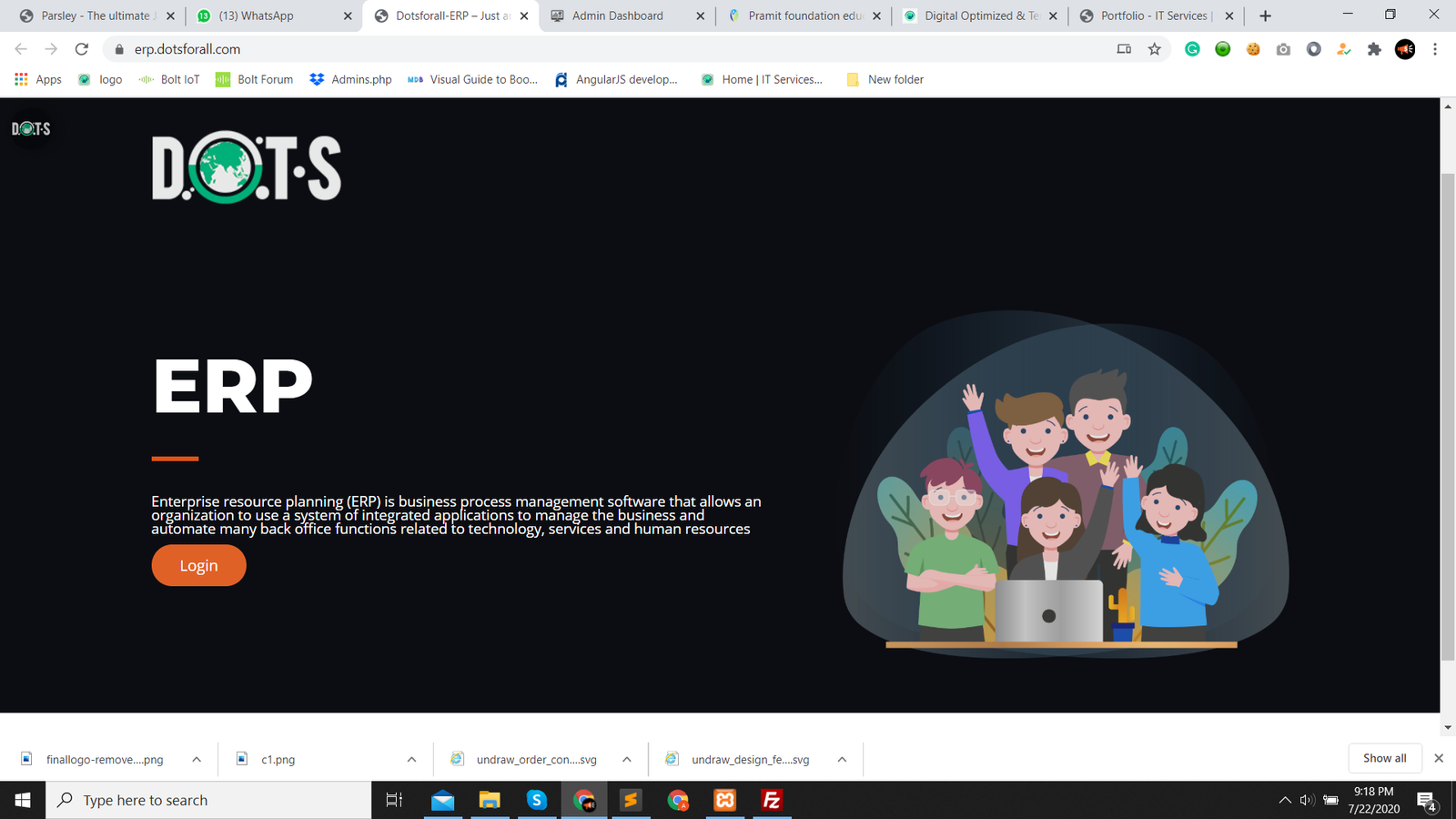Open the Extensions puzzle piece icon
The width and height of the screenshot is (1456, 819).
click(1374, 49)
